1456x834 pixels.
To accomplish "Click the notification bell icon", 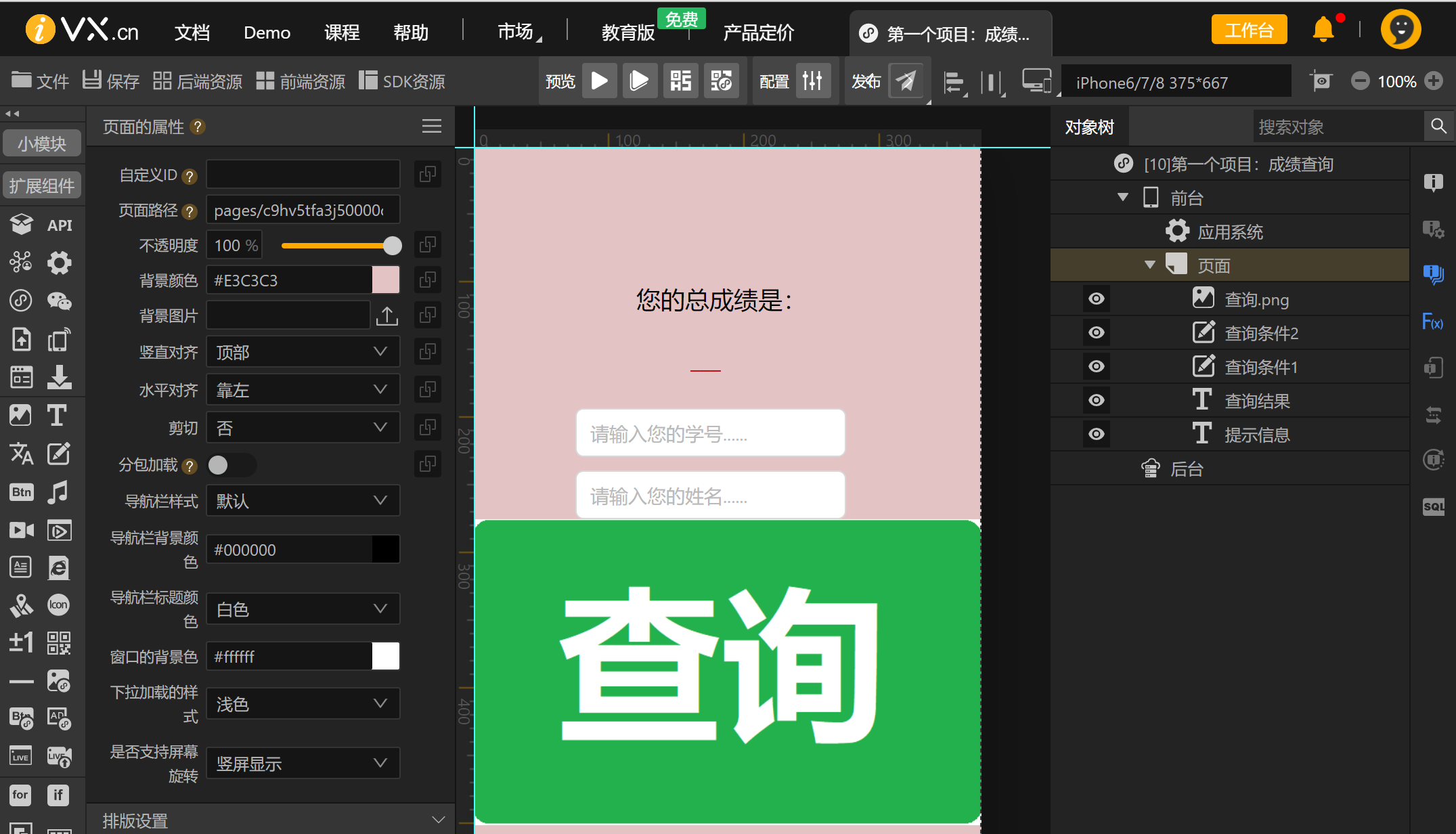I will click(x=1323, y=30).
